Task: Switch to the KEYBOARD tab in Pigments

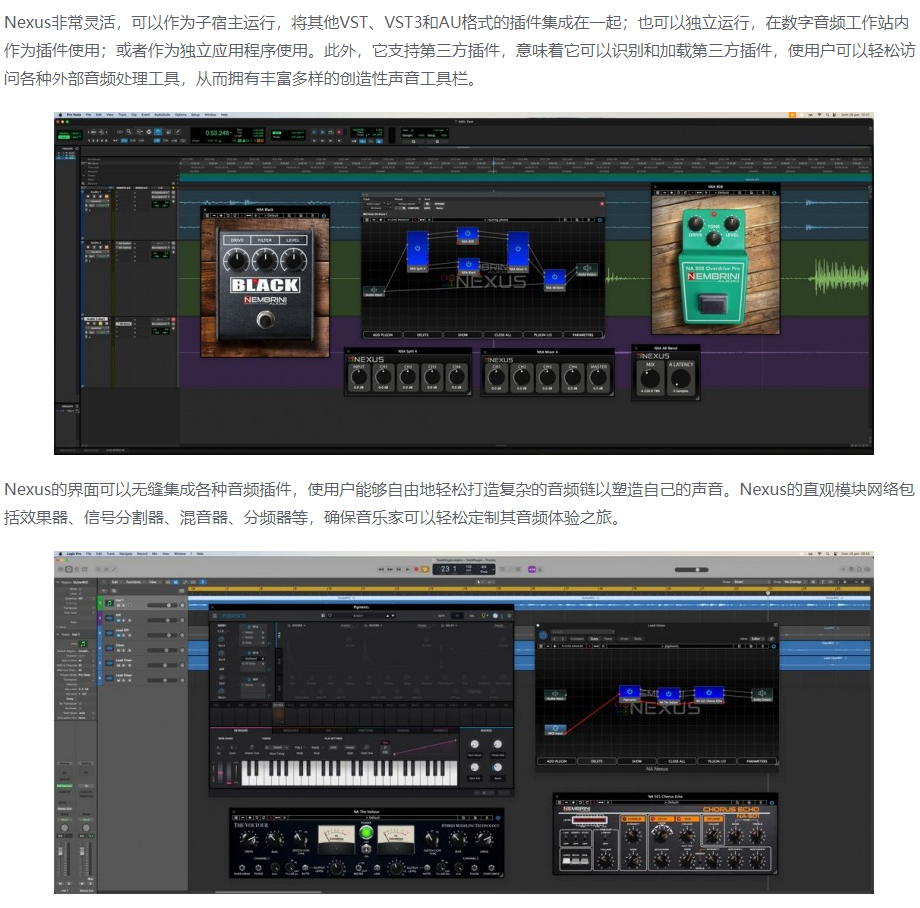Action: pyautogui.click(x=241, y=730)
